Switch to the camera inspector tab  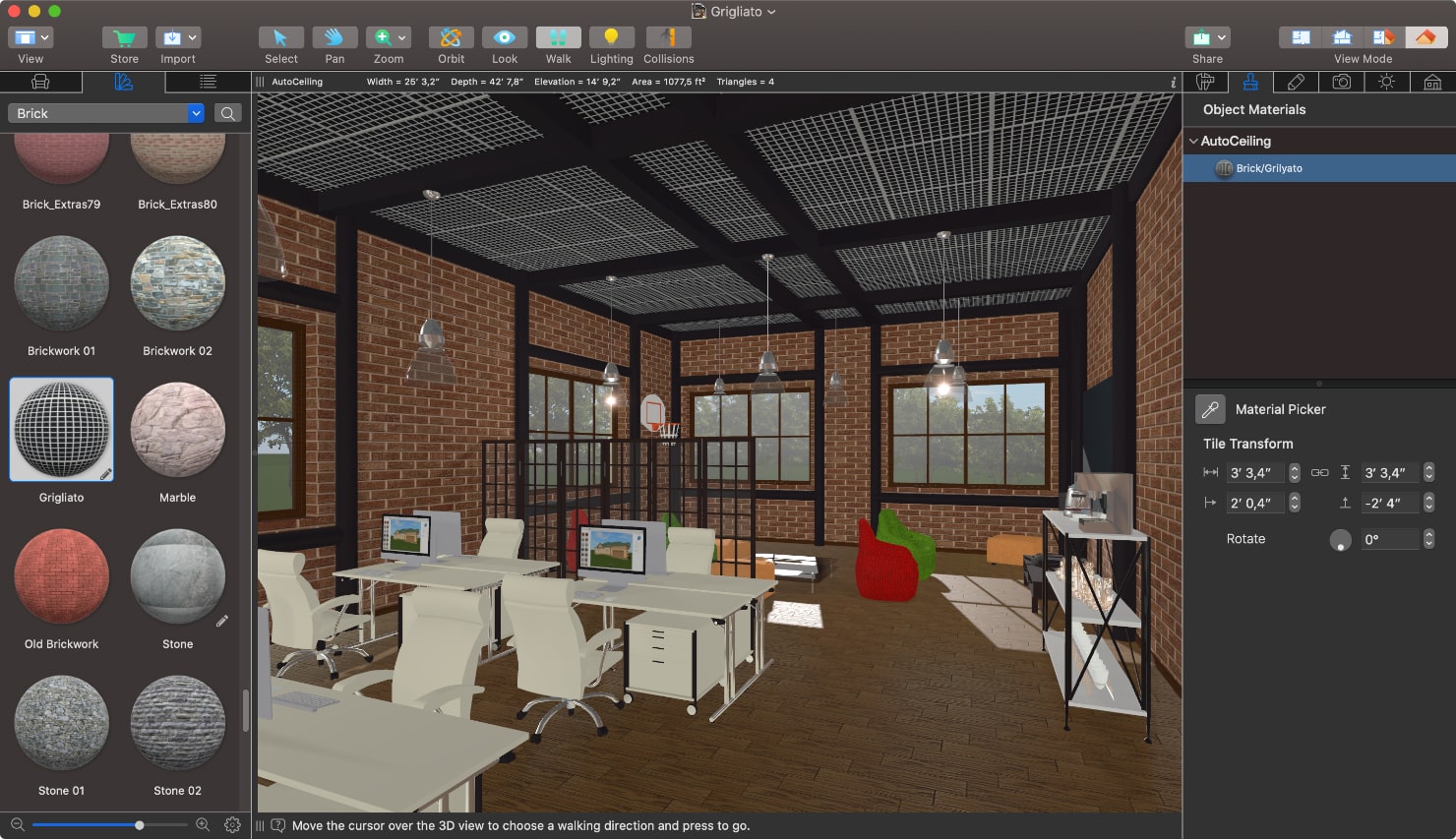tap(1342, 83)
